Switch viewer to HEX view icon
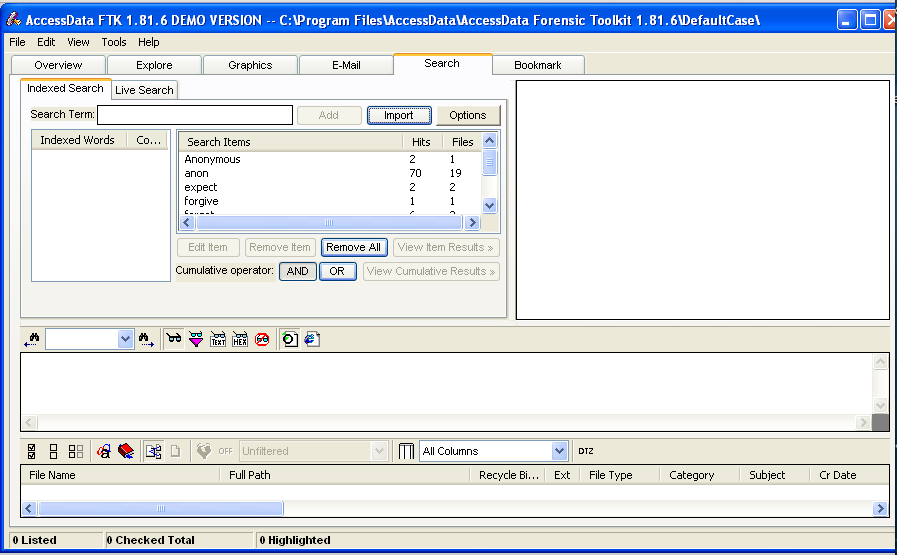This screenshot has height=555, width=897. click(x=240, y=339)
